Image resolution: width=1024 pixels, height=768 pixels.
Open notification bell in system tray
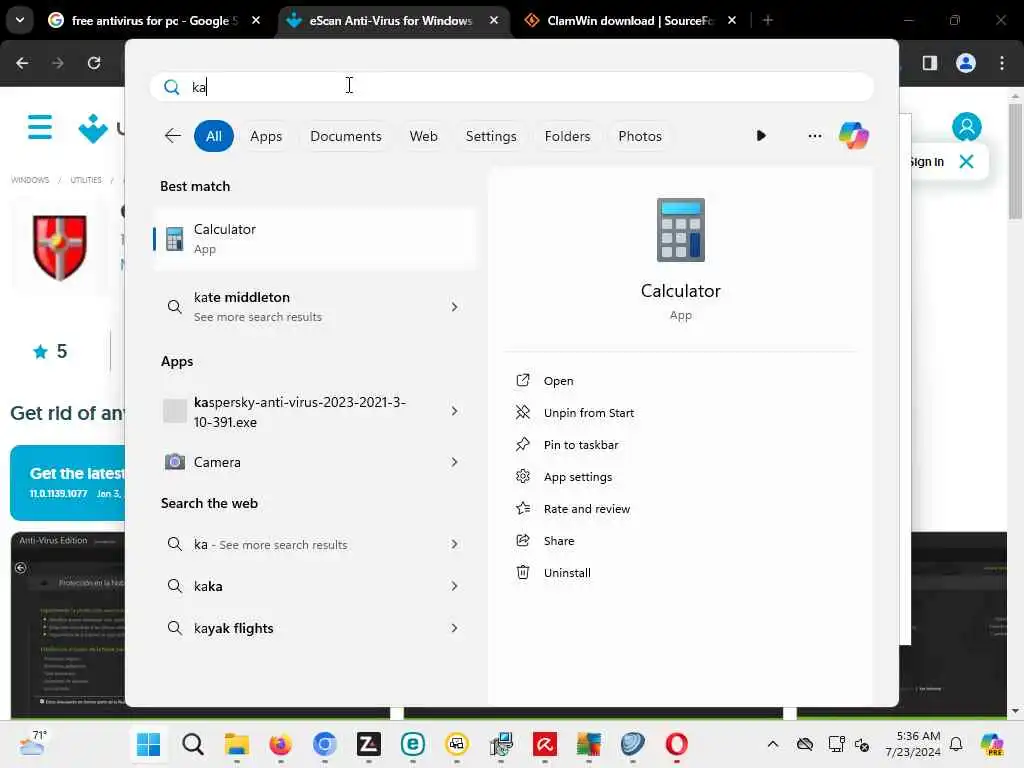click(x=956, y=744)
